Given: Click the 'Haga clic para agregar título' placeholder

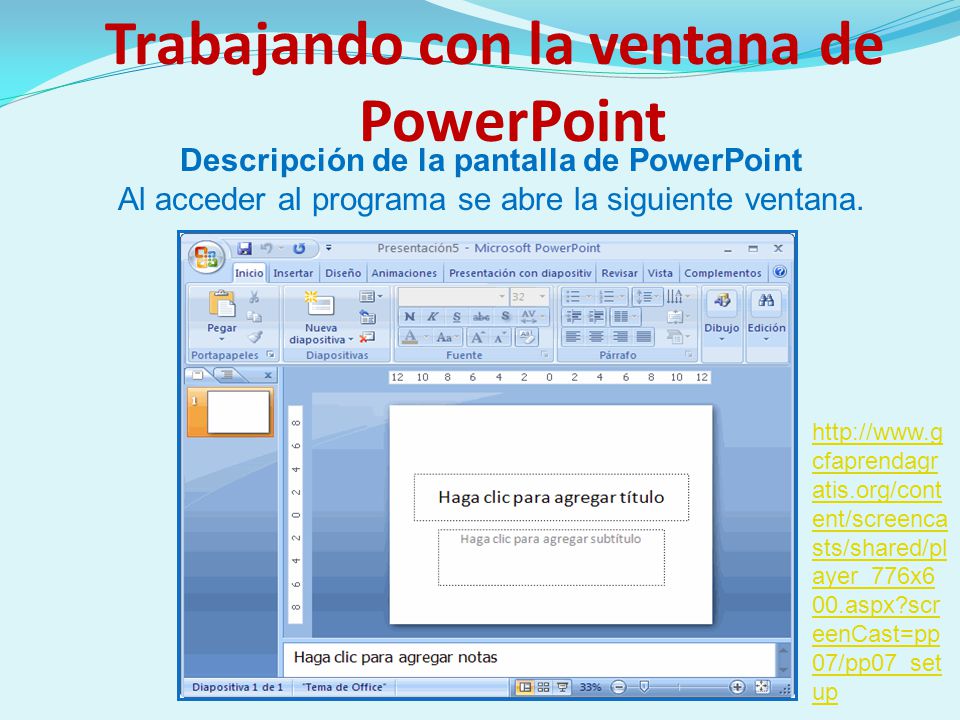Looking at the screenshot, I should pyautogui.click(x=551, y=497).
